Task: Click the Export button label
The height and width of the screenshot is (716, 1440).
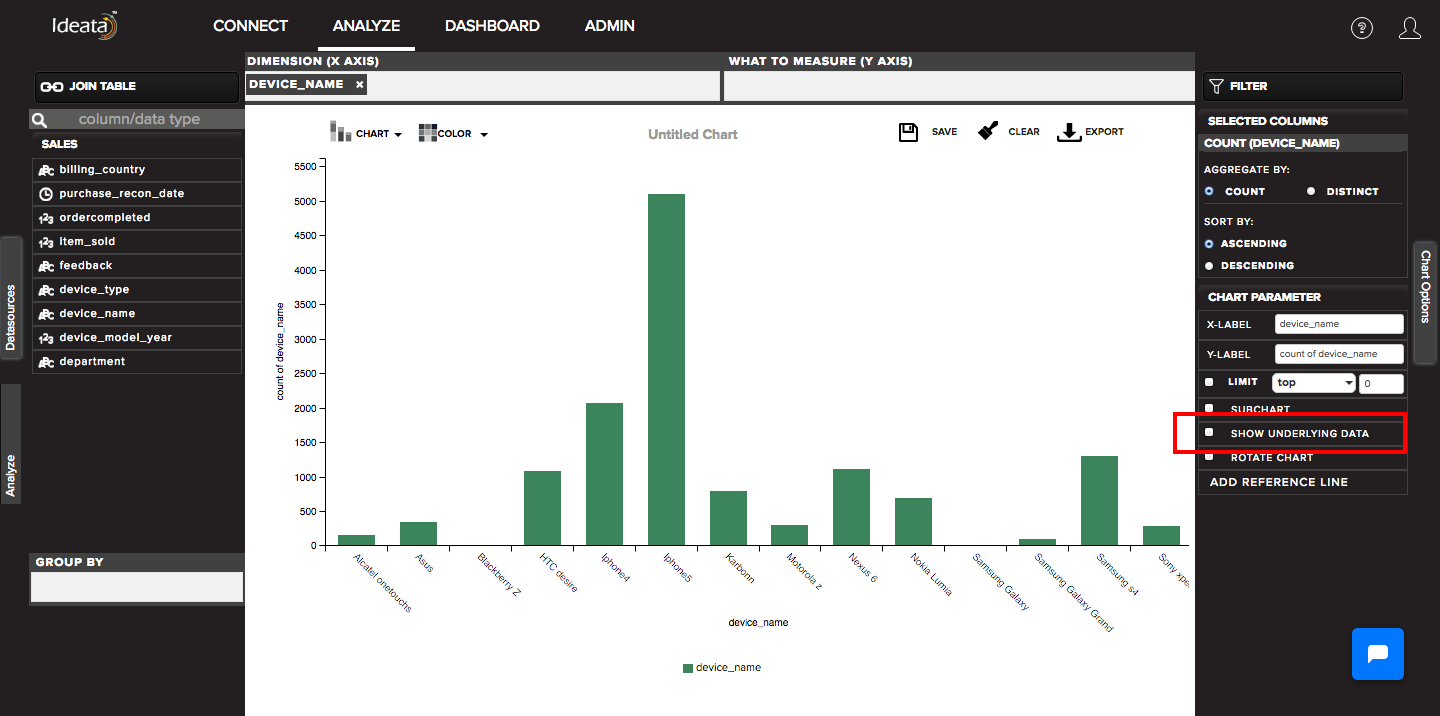Action: click(1104, 132)
